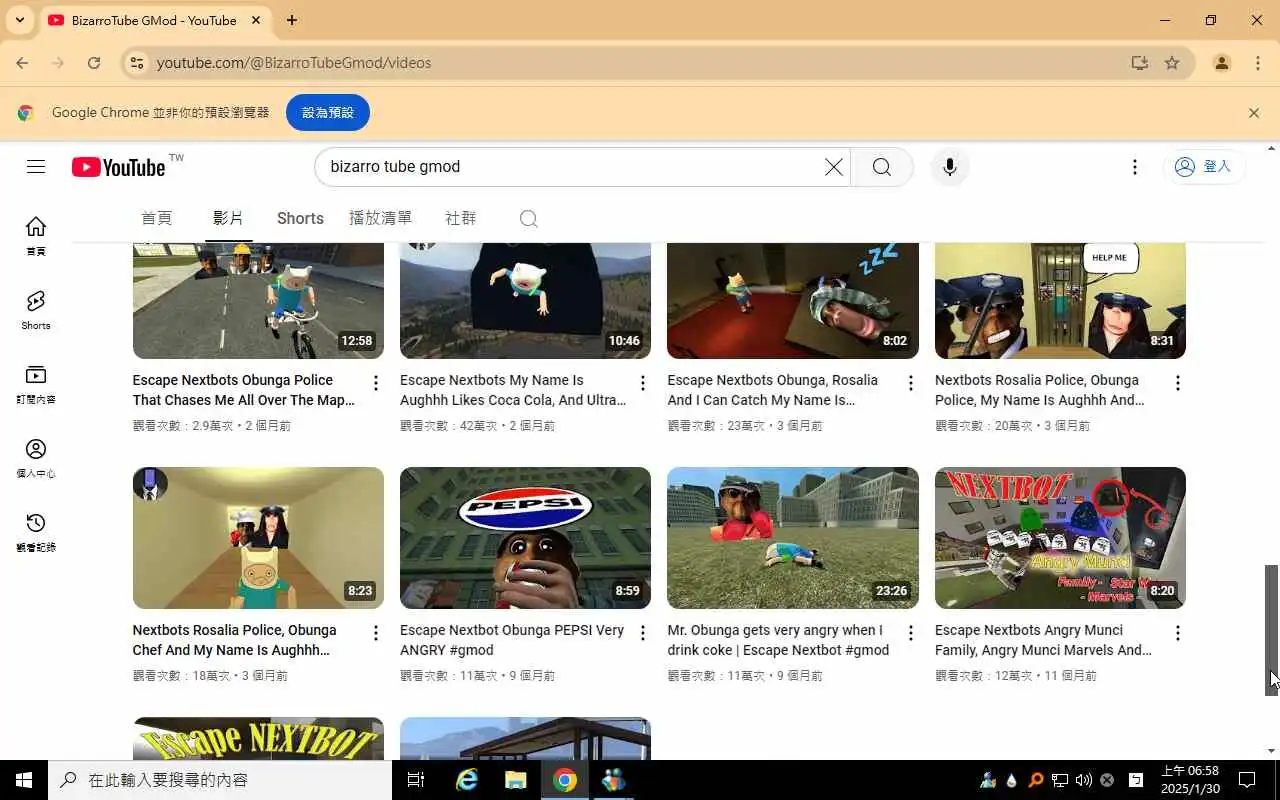Open the personal center sidebar icon
This screenshot has height=800, width=1280.
coord(36,459)
